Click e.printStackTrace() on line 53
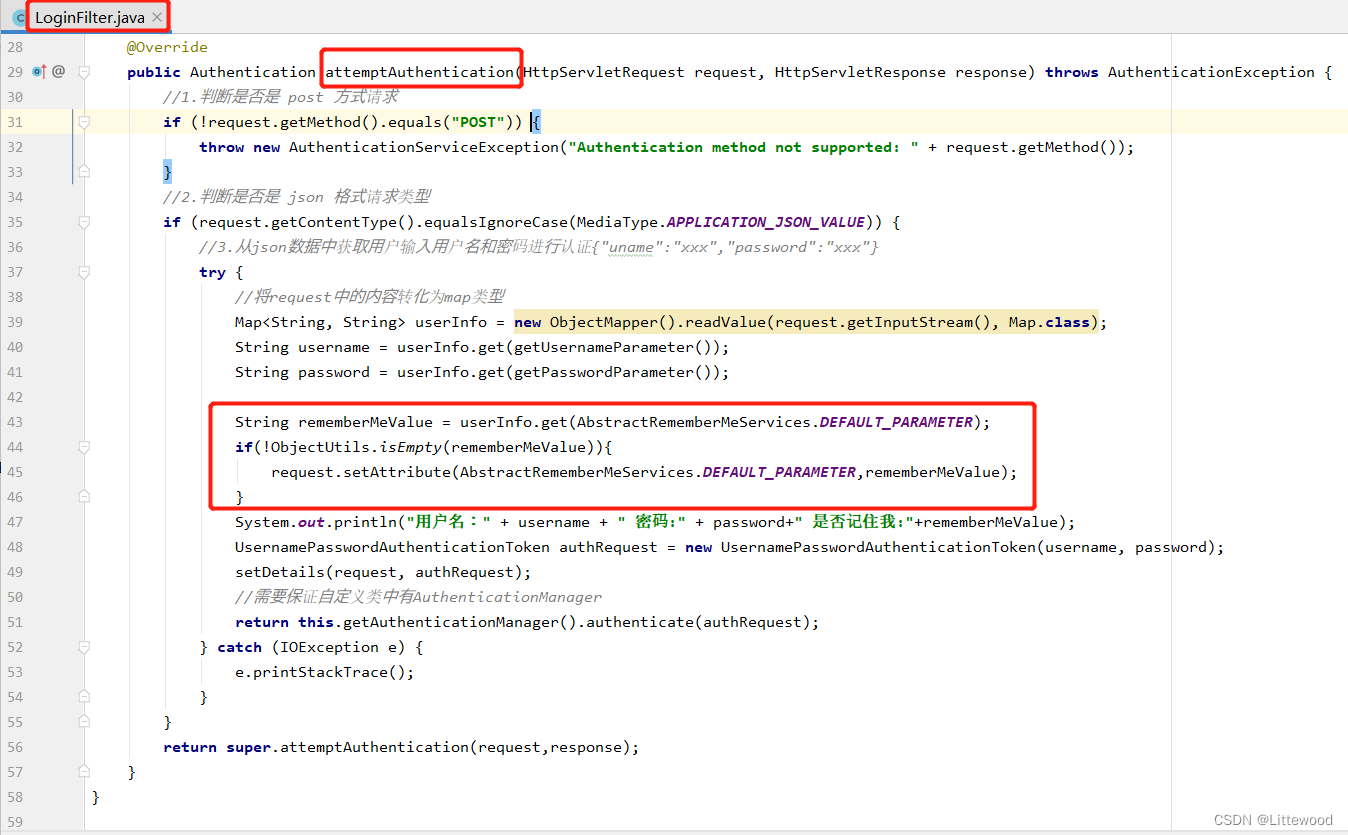The width and height of the screenshot is (1348, 835). click(x=320, y=672)
